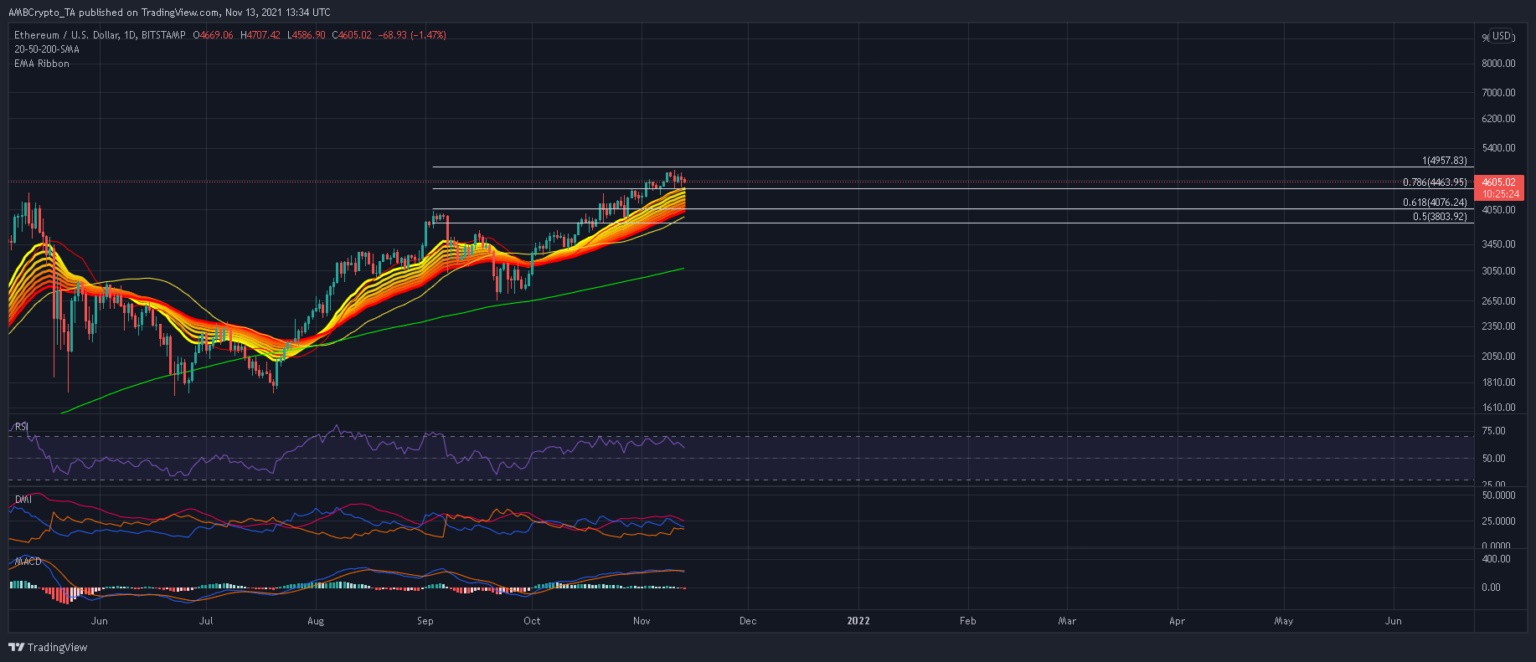
Task: Click the Sep marker on the time axis
Action: click(425, 620)
